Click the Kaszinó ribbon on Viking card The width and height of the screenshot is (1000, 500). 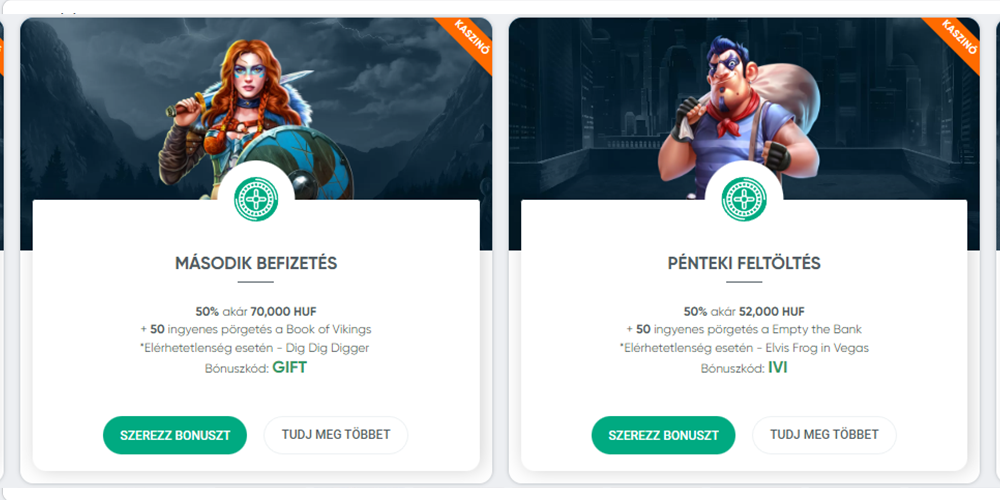pyautogui.click(x=468, y=40)
